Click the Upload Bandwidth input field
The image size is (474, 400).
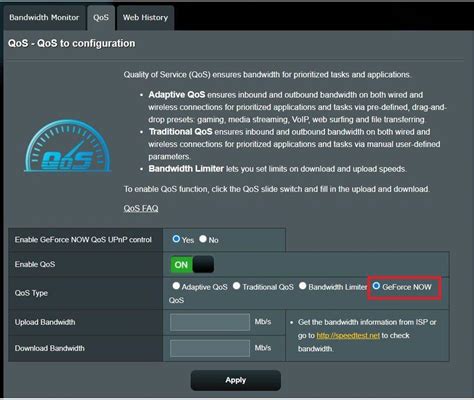(210, 322)
